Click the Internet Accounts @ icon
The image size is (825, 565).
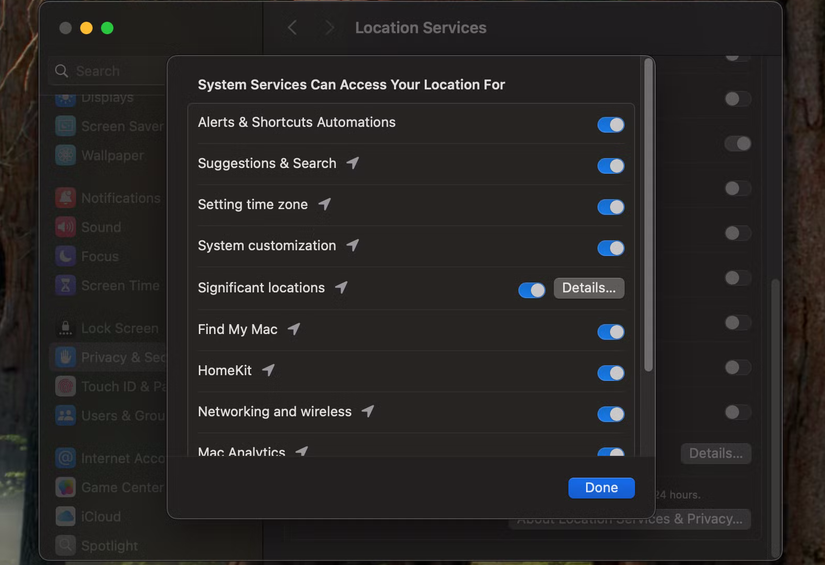tap(65, 458)
